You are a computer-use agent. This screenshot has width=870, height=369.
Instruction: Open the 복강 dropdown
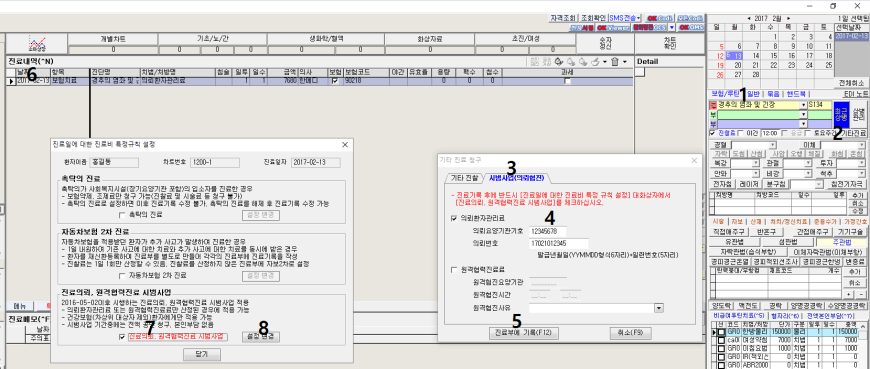point(756,164)
